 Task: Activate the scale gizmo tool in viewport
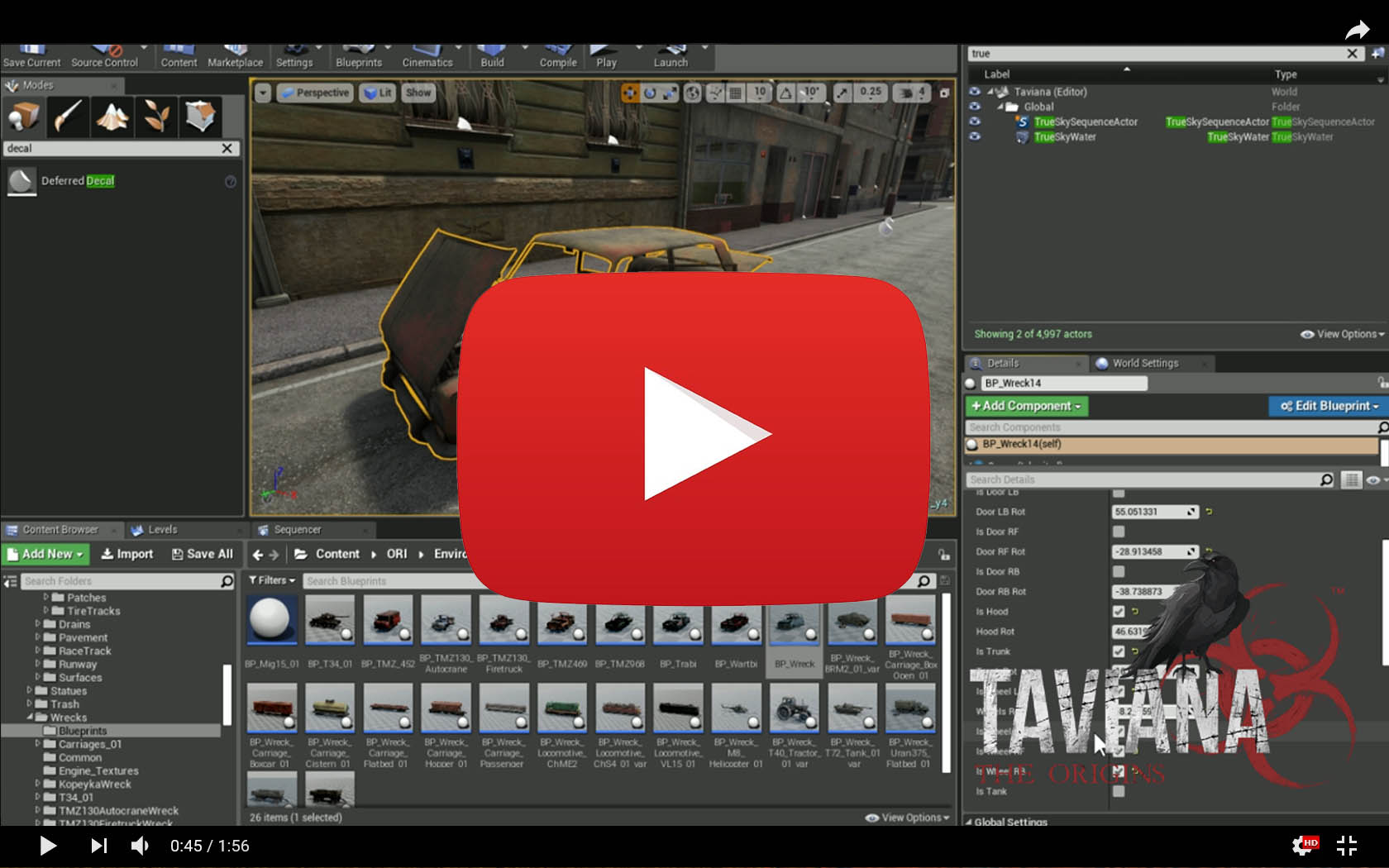click(x=670, y=93)
